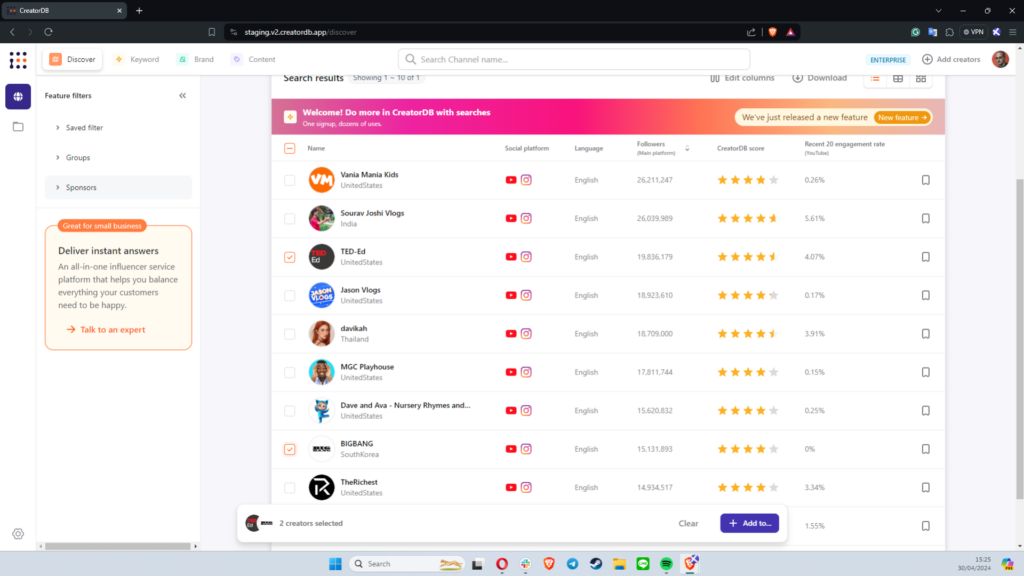Click the globe discover sidebar icon
Screen dimensions: 1024x576
pos(18,97)
